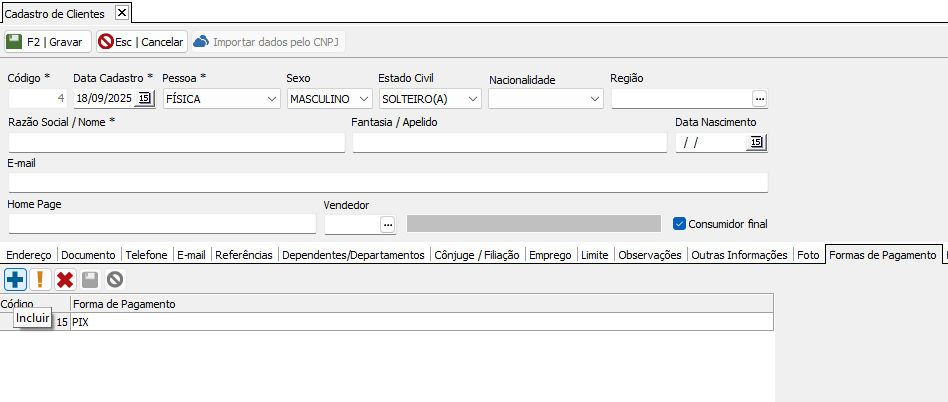Close the Cadastro de Clientes tab
The image size is (948, 402).
[122, 13]
